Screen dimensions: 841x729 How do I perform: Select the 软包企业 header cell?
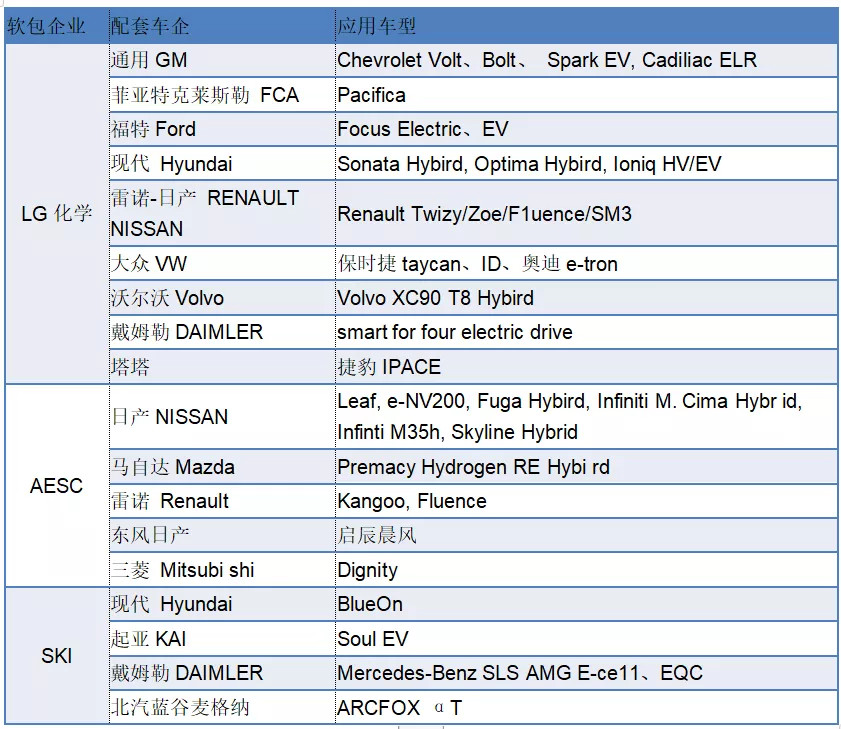click(x=57, y=26)
